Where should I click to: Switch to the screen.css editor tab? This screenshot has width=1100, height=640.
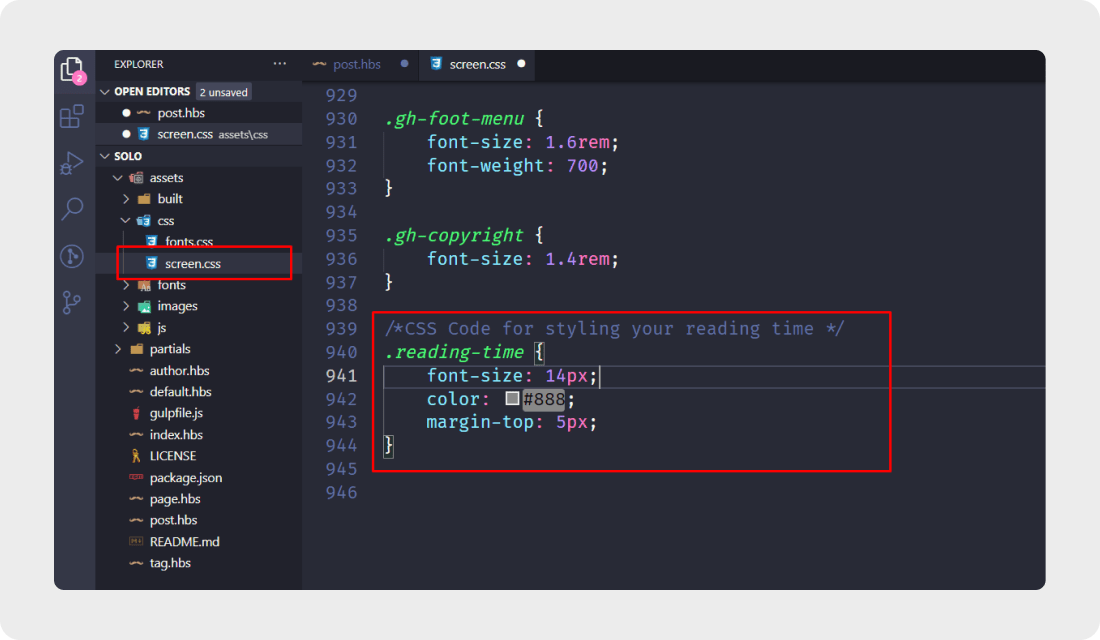pyautogui.click(x=477, y=64)
